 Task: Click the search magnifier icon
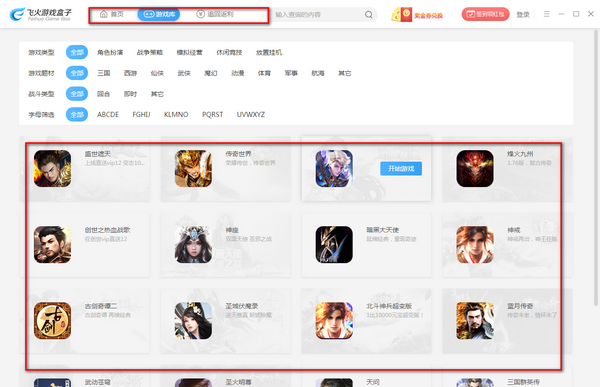pos(368,15)
